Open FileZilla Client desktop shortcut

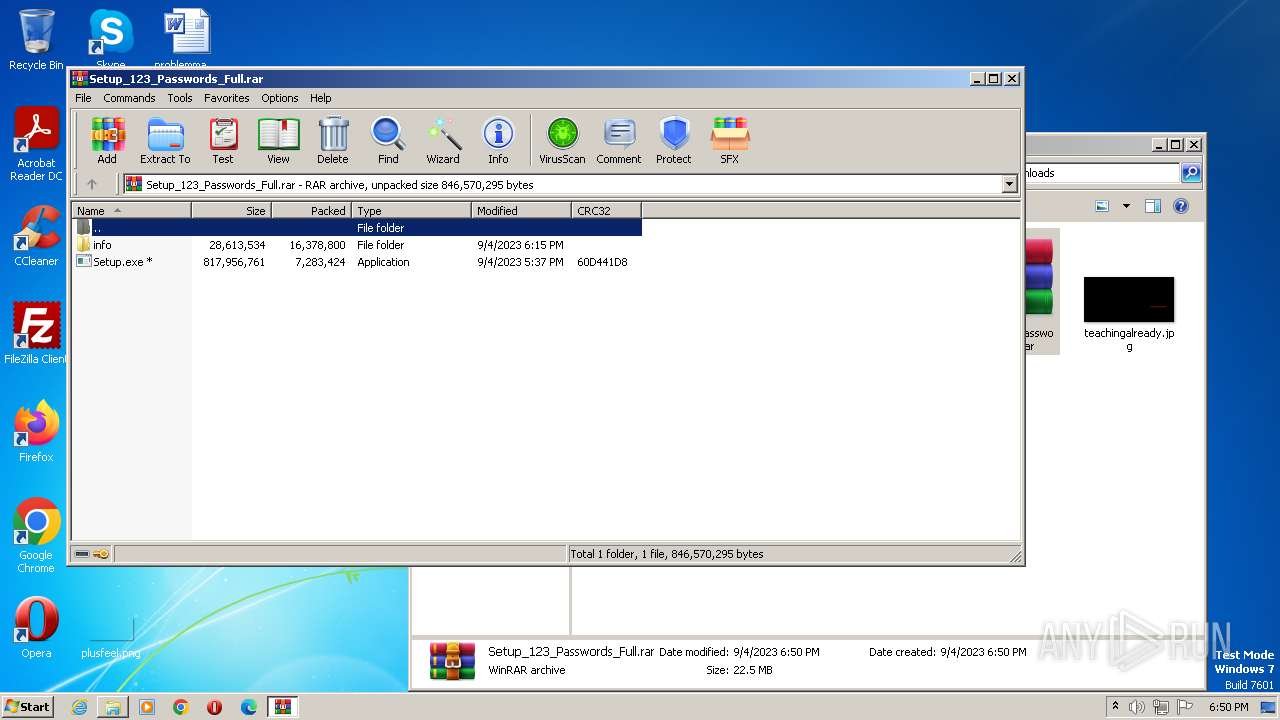(x=36, y=334)
